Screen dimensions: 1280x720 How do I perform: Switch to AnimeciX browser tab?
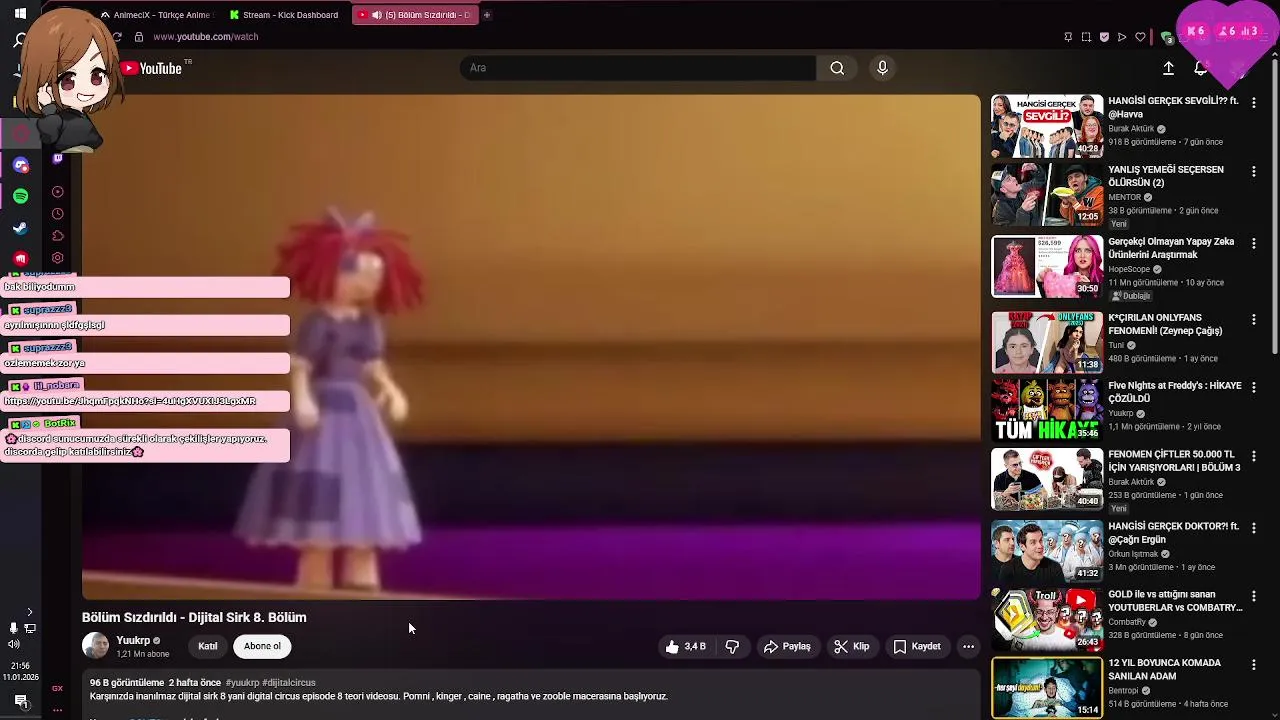tap(156, 15)
